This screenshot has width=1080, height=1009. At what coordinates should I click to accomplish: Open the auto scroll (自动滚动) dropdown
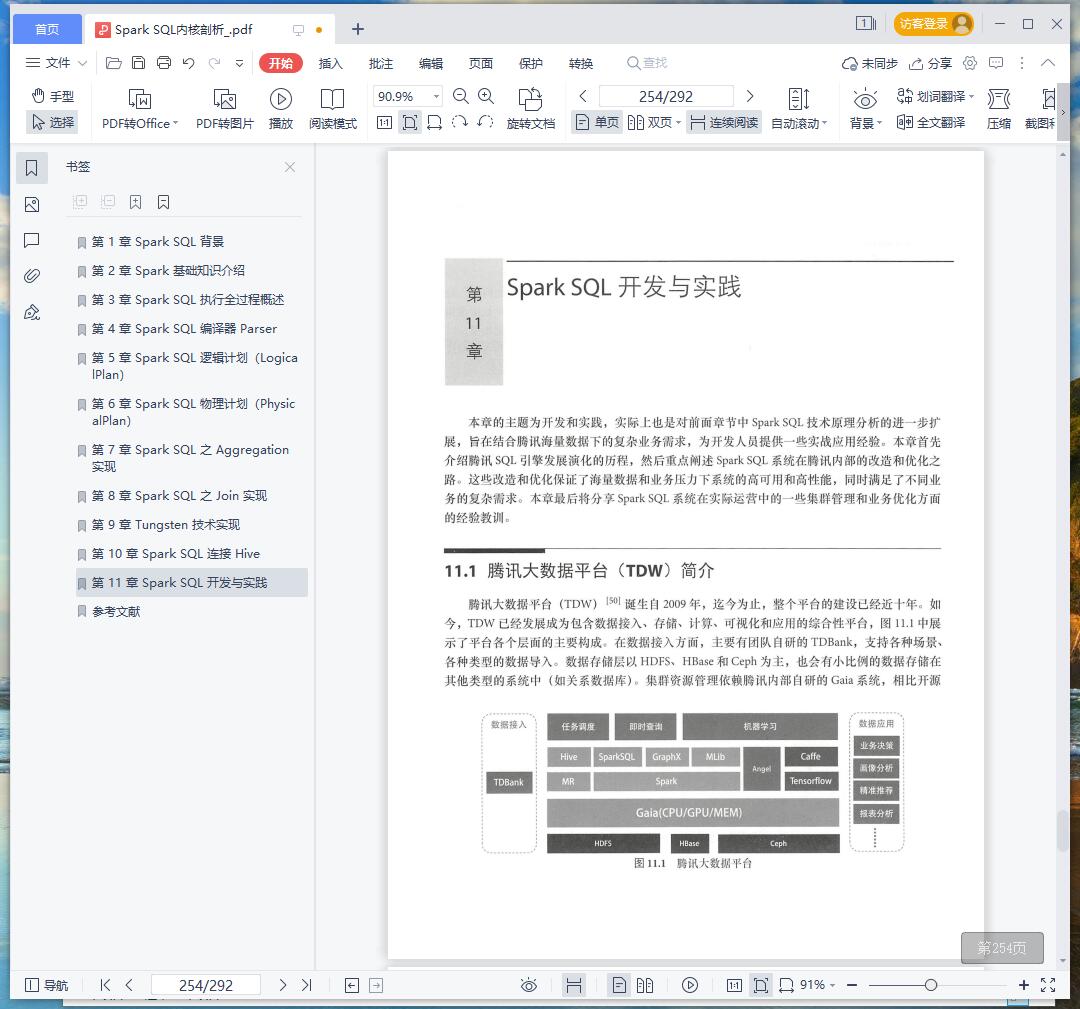coord(799,110)
